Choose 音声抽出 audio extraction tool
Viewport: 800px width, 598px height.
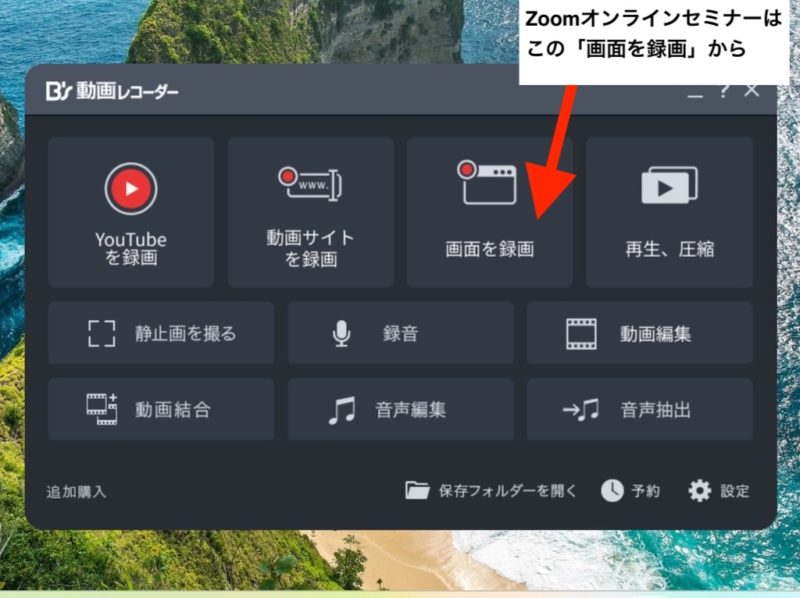pyautogui.click(x=639, y=409)
